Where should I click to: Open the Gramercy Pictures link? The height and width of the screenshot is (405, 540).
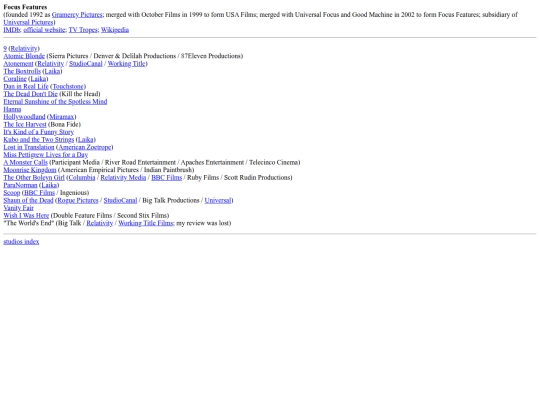(77, 15)
